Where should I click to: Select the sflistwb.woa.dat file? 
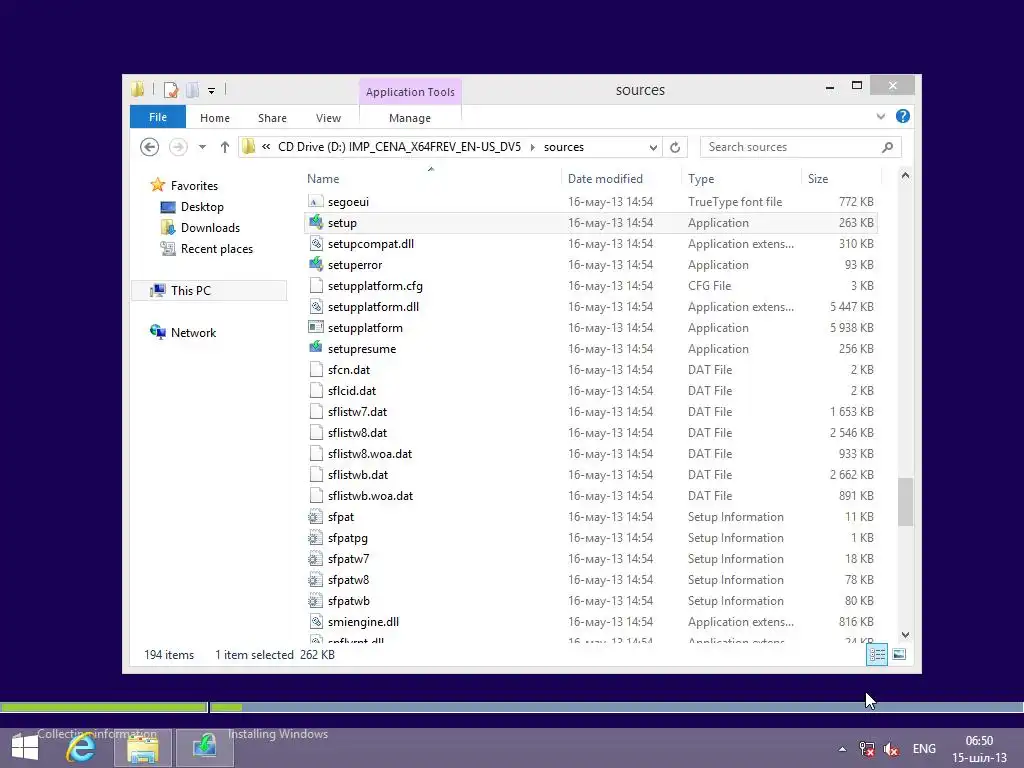coord(591,496)
